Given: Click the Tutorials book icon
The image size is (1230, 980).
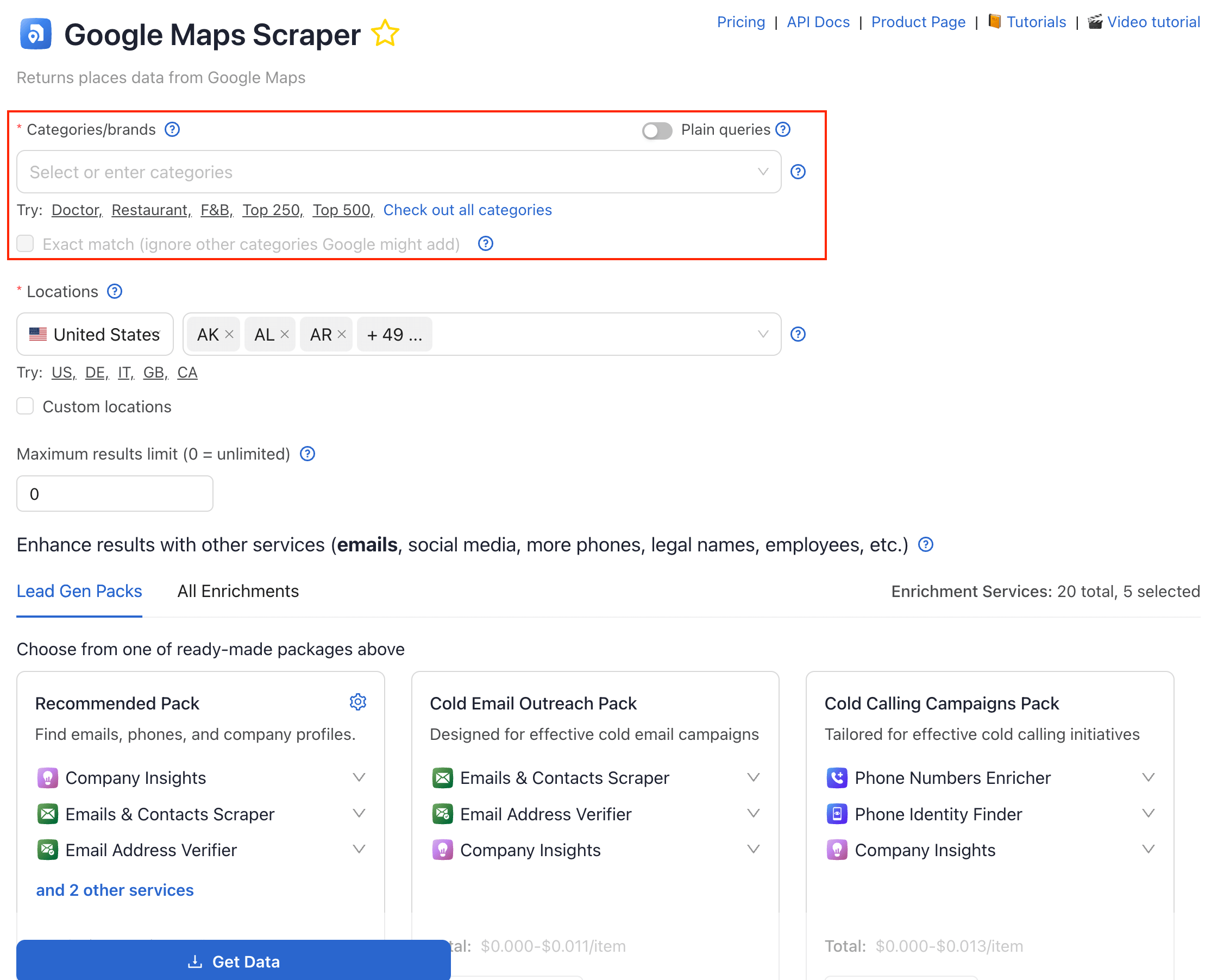Looking at the screenshot, I should (994, 22).
